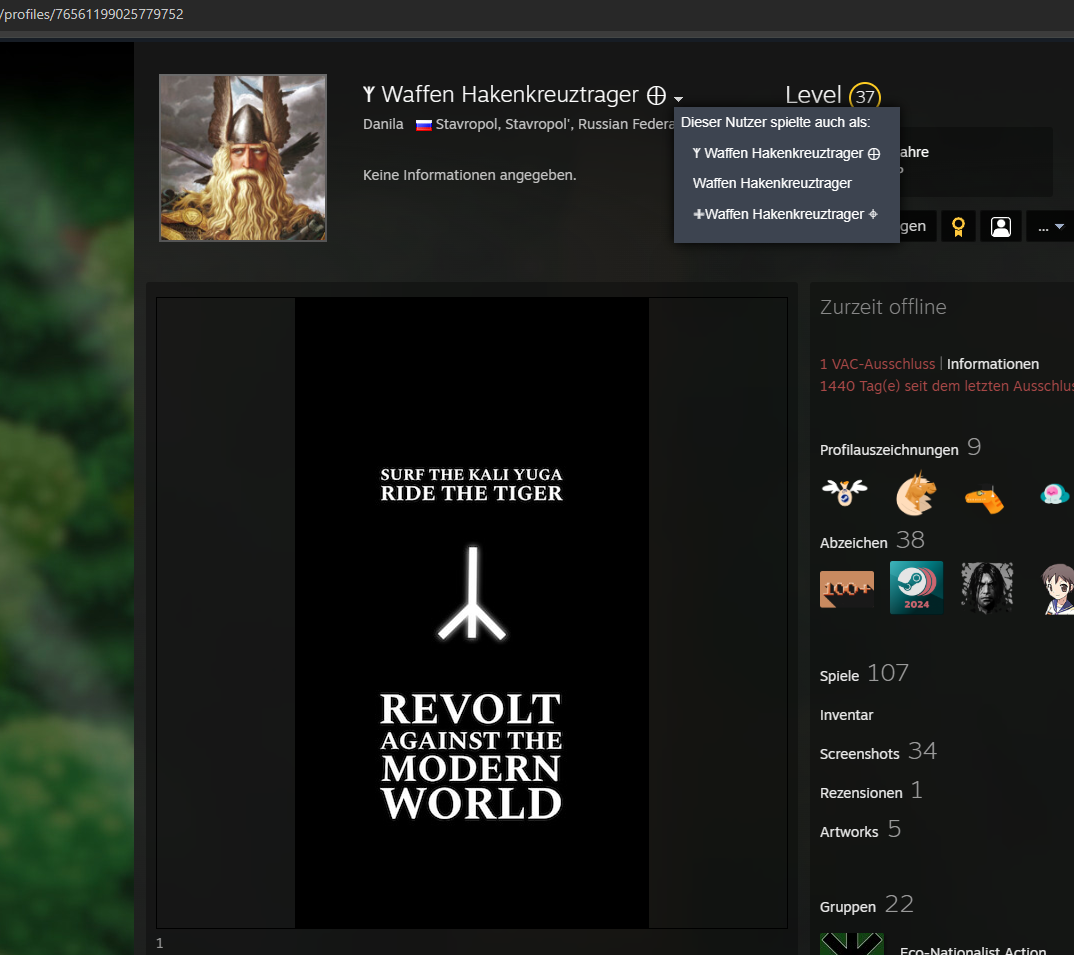Image resolution: width=1074 pixels, height=955 pixels.
Task: Click the winged medal profile award icon
Action: [845, 493]
